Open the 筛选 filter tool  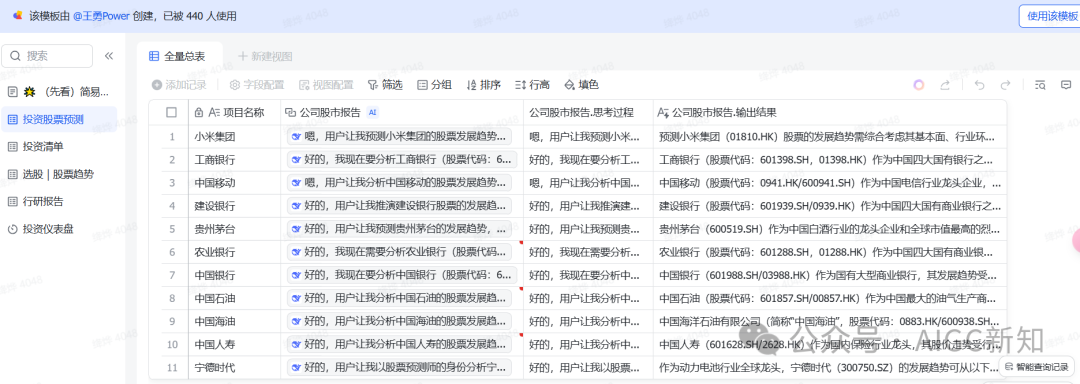click(x=385, y=85)
